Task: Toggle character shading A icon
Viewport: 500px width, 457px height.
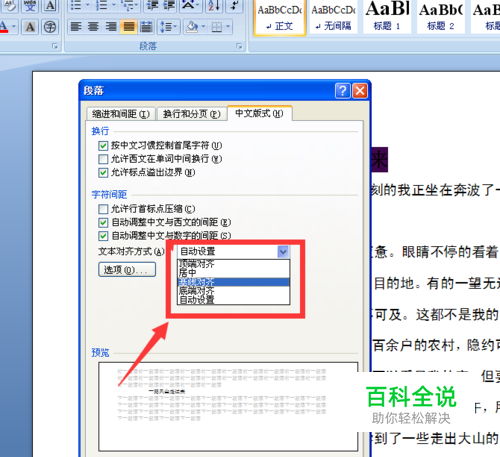Action: click(30, 27)
